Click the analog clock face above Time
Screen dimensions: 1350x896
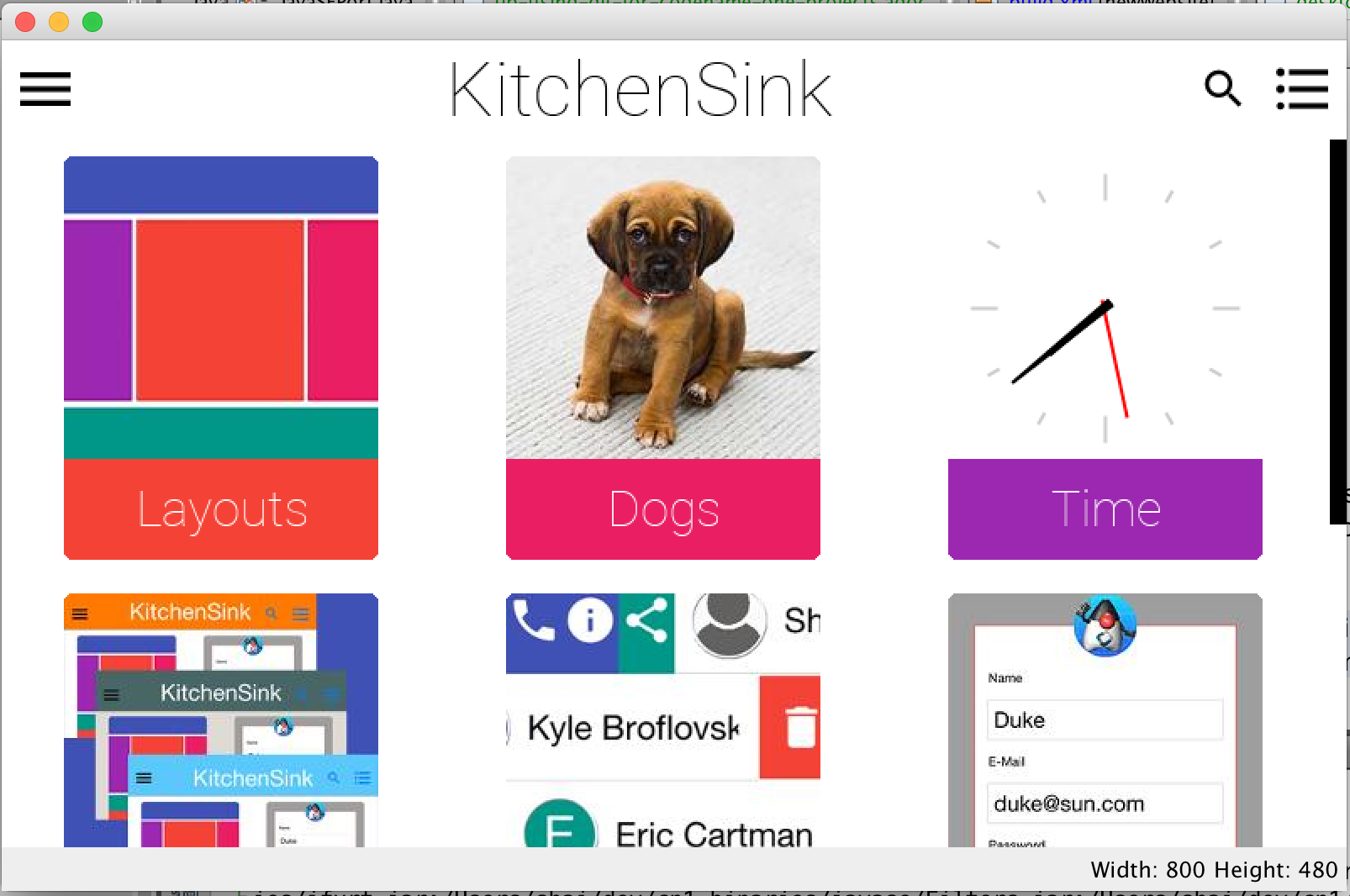point(1105,307)
